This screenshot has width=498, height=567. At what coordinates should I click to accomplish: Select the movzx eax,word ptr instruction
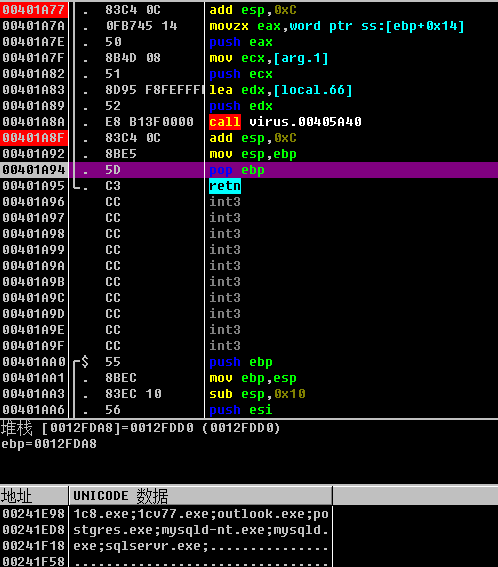click(337, 26)
